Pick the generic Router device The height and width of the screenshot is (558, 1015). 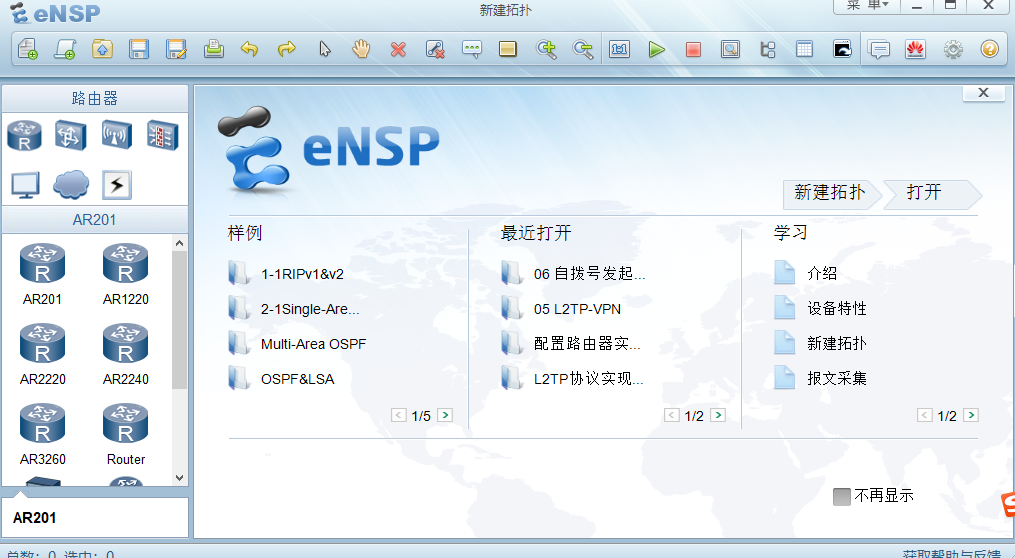click(x=126, y=434)
